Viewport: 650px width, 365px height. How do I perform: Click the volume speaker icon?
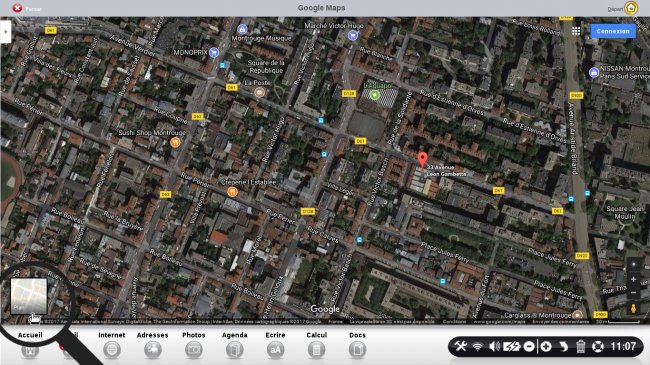(494, 346)
